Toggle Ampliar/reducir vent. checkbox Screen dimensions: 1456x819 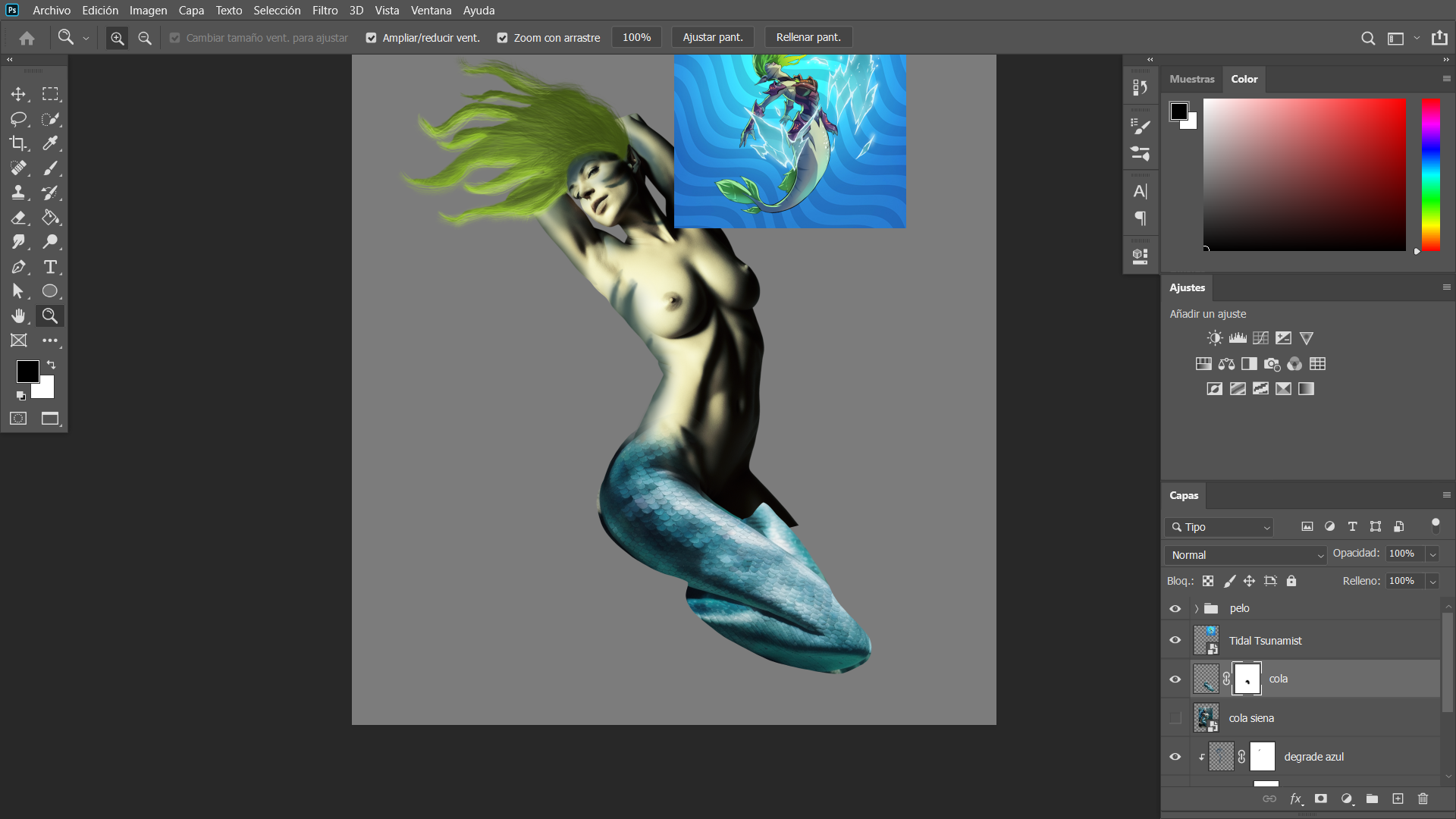tap(371, 38)
